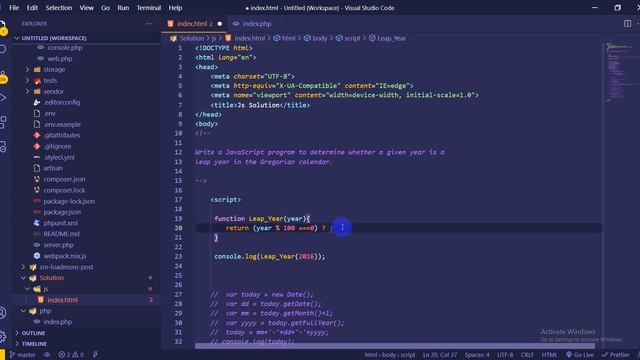Open Run and Debug view
The image size is (640, 360).
pos(2,98)
